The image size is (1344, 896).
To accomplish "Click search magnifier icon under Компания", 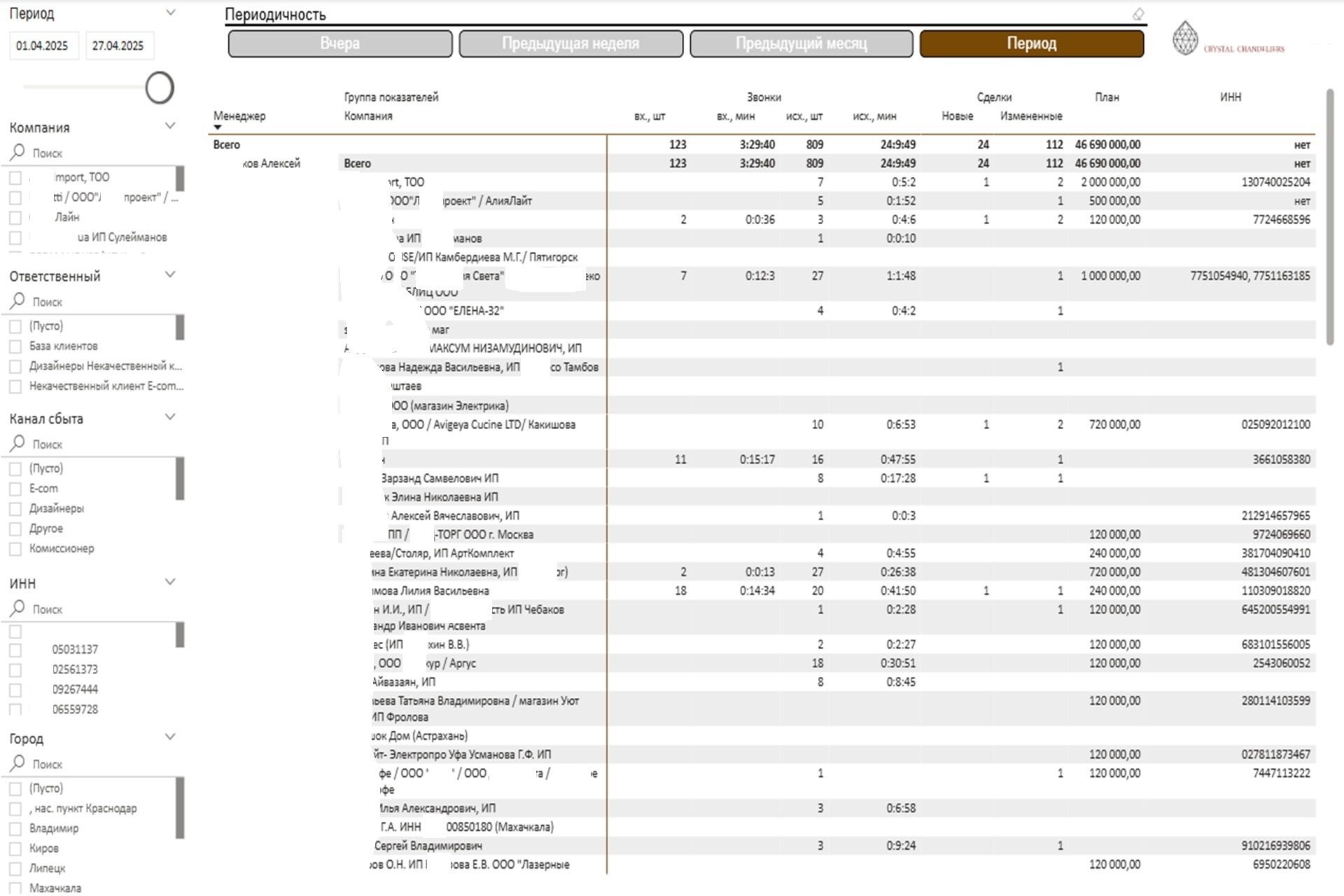I will tap(18, 152).
